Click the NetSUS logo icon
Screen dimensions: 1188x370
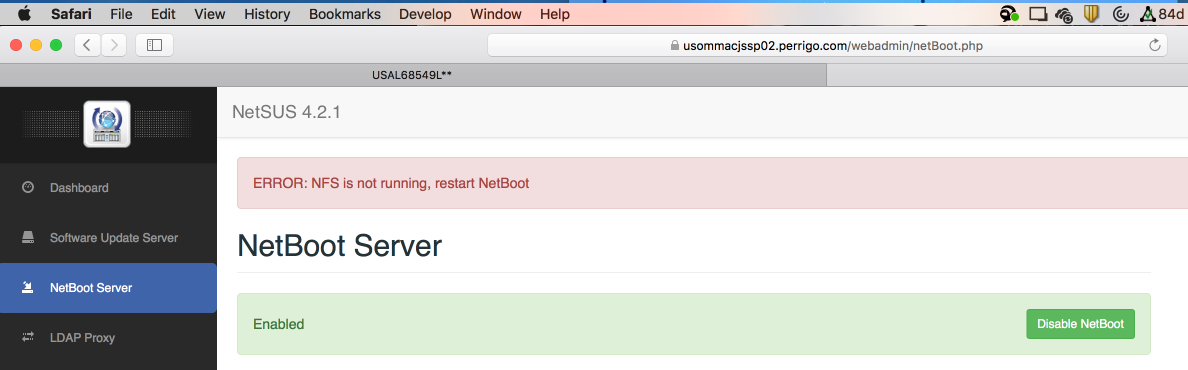pyautogui.click(x=108, y=124)
